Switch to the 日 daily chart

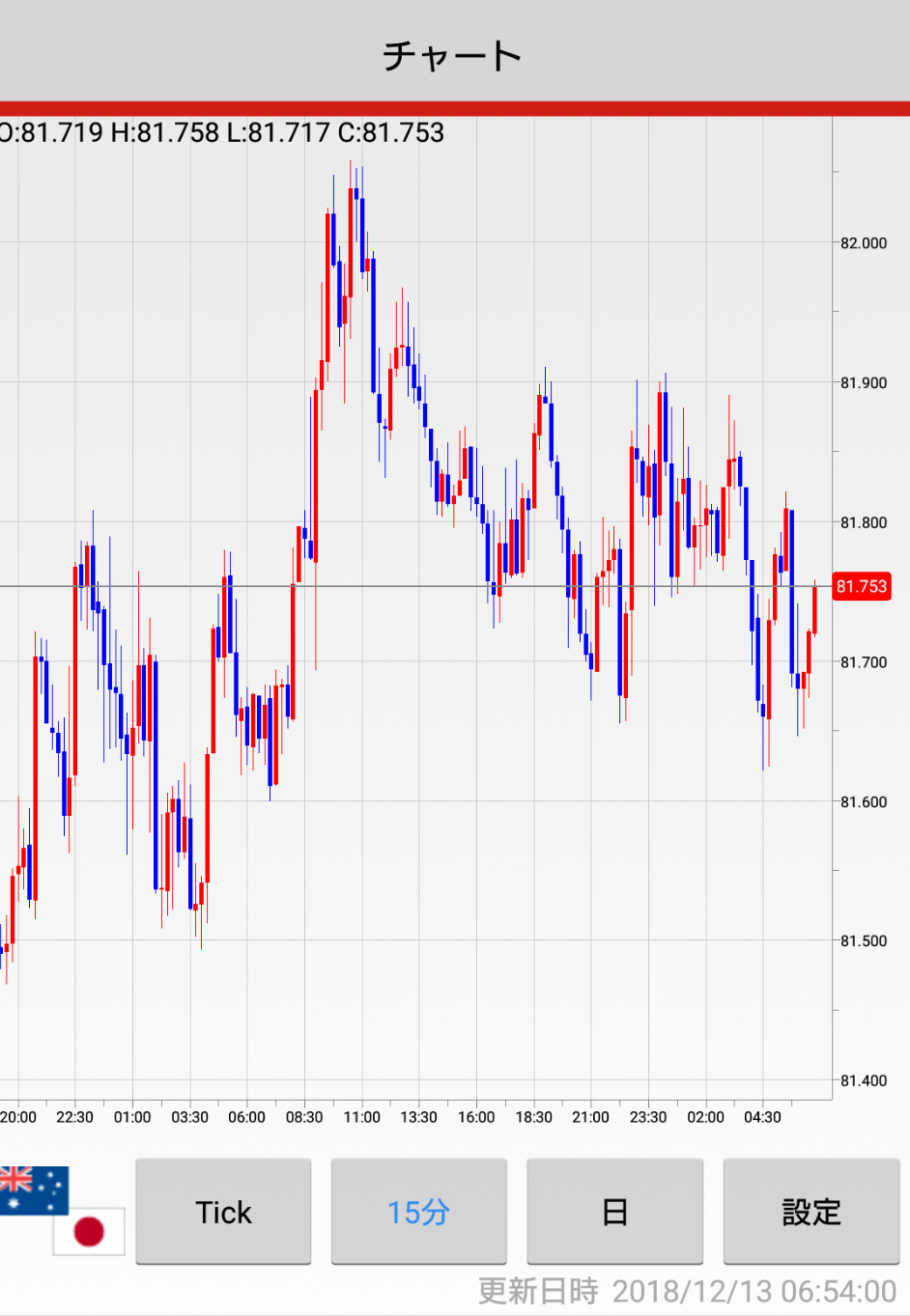coord(614,1212)
